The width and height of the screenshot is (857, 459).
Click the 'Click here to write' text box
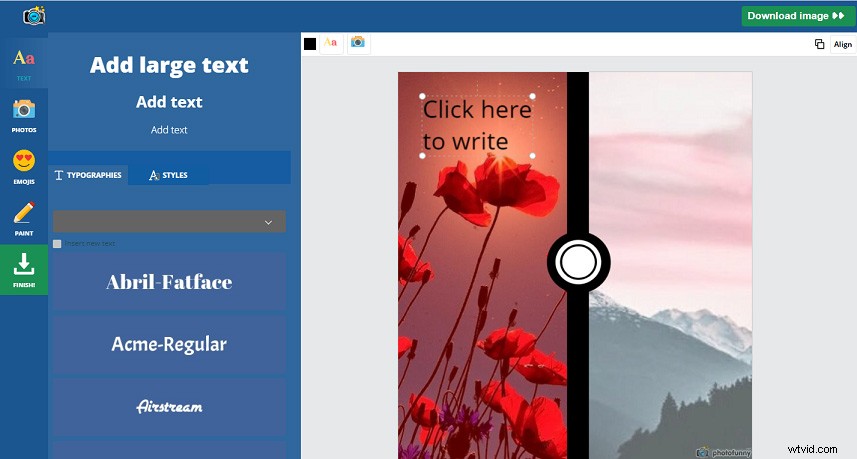point(477,126)
